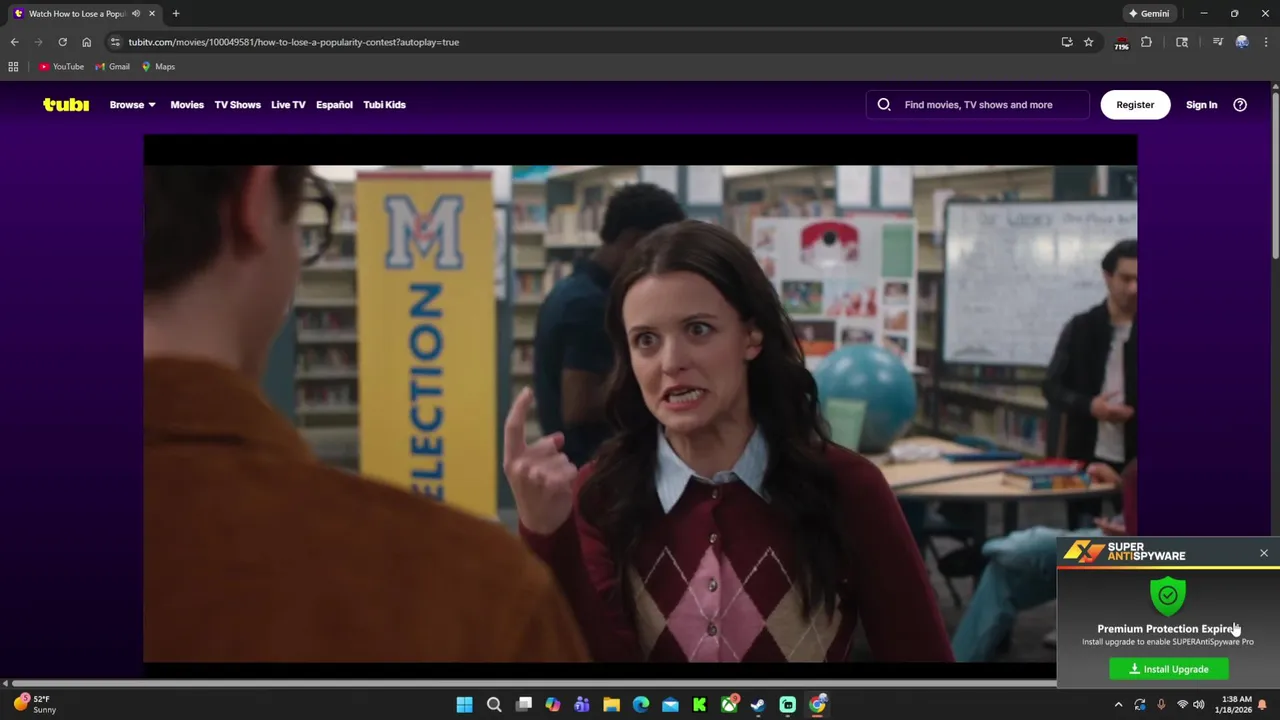Open the Chrome three-dot menu
1280x720 pixels.
(x=1266, y=42)
